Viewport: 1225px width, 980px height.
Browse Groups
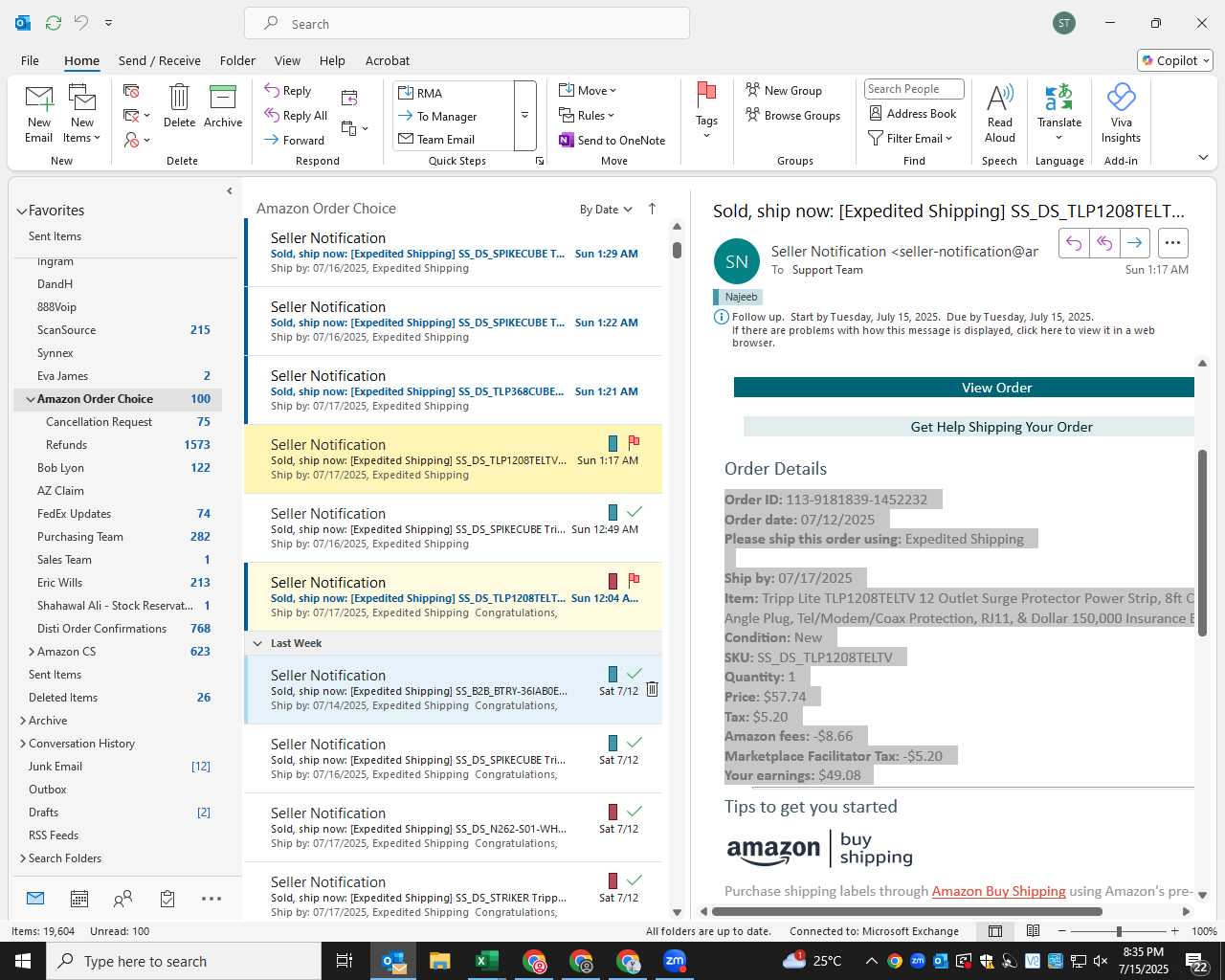(x=793, y=115)
